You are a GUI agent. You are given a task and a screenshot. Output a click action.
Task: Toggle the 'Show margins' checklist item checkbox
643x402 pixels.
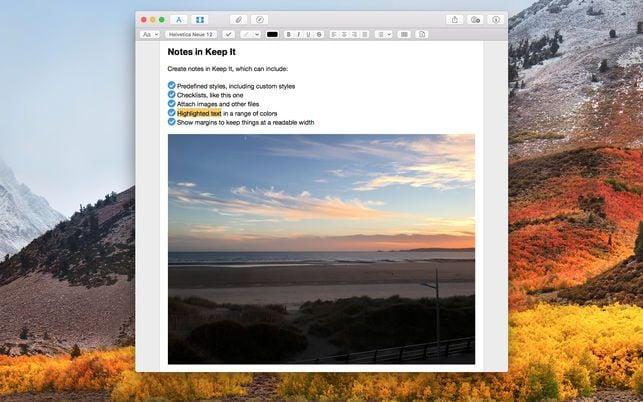pyautogui.click(x=171, y=122)
